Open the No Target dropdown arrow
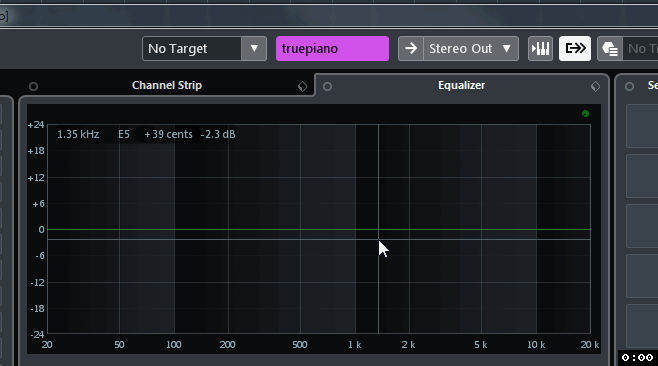 [254, 49]
